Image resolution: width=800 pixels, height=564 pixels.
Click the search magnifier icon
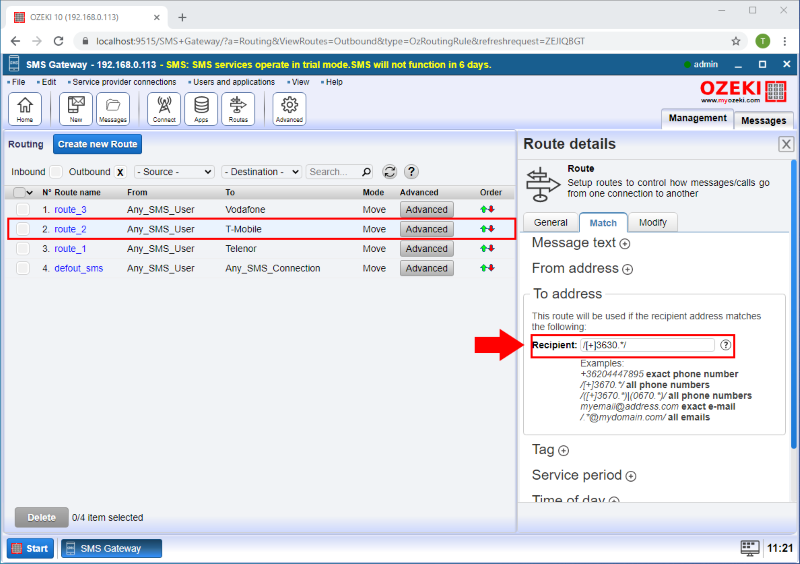pos(366,172)
